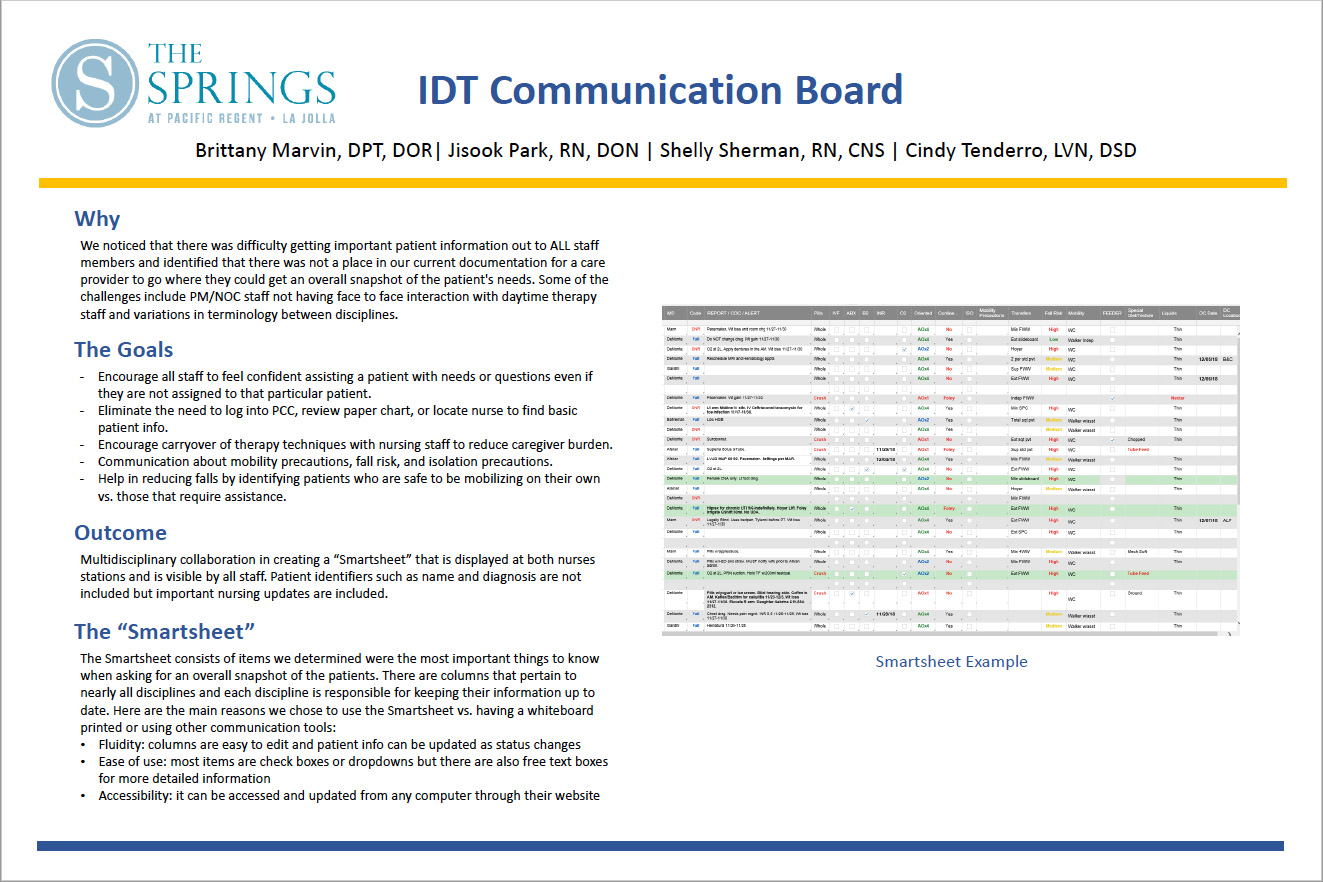
Task: Click the Oriented column header
Action: pyautogui.click(x=923, y=313)
